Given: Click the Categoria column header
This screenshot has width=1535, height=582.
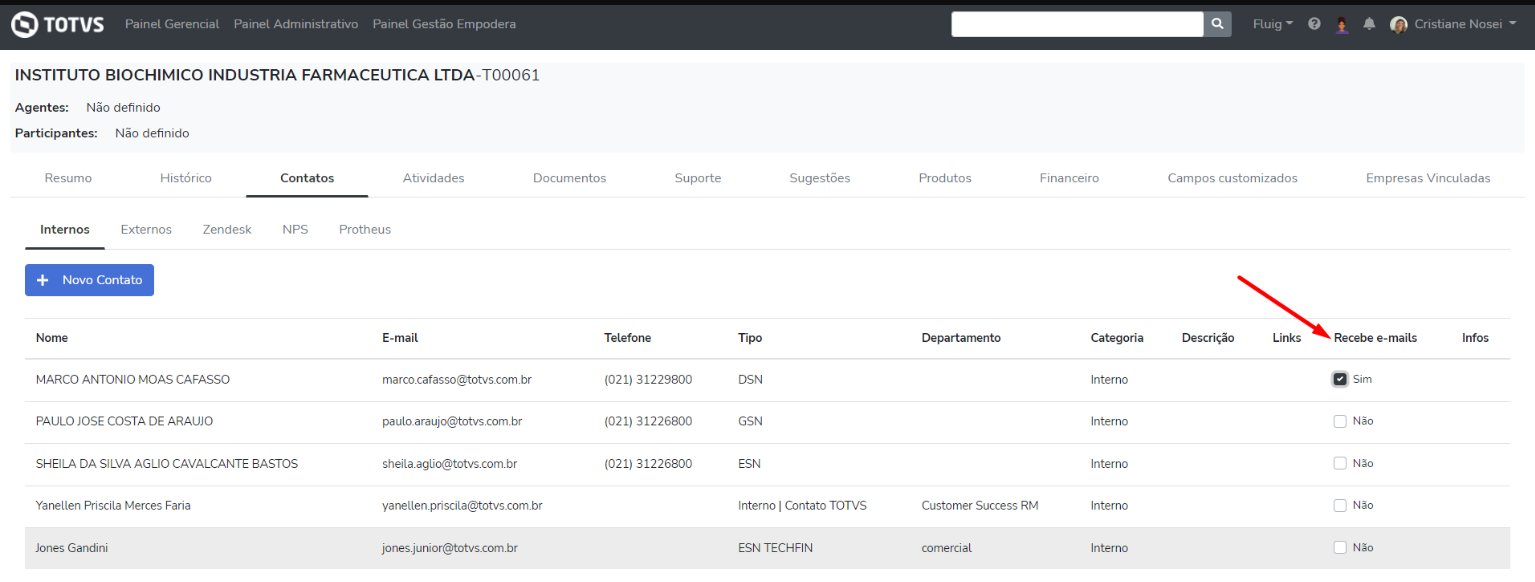Looking at the screenshot, I should point(1117,338).
